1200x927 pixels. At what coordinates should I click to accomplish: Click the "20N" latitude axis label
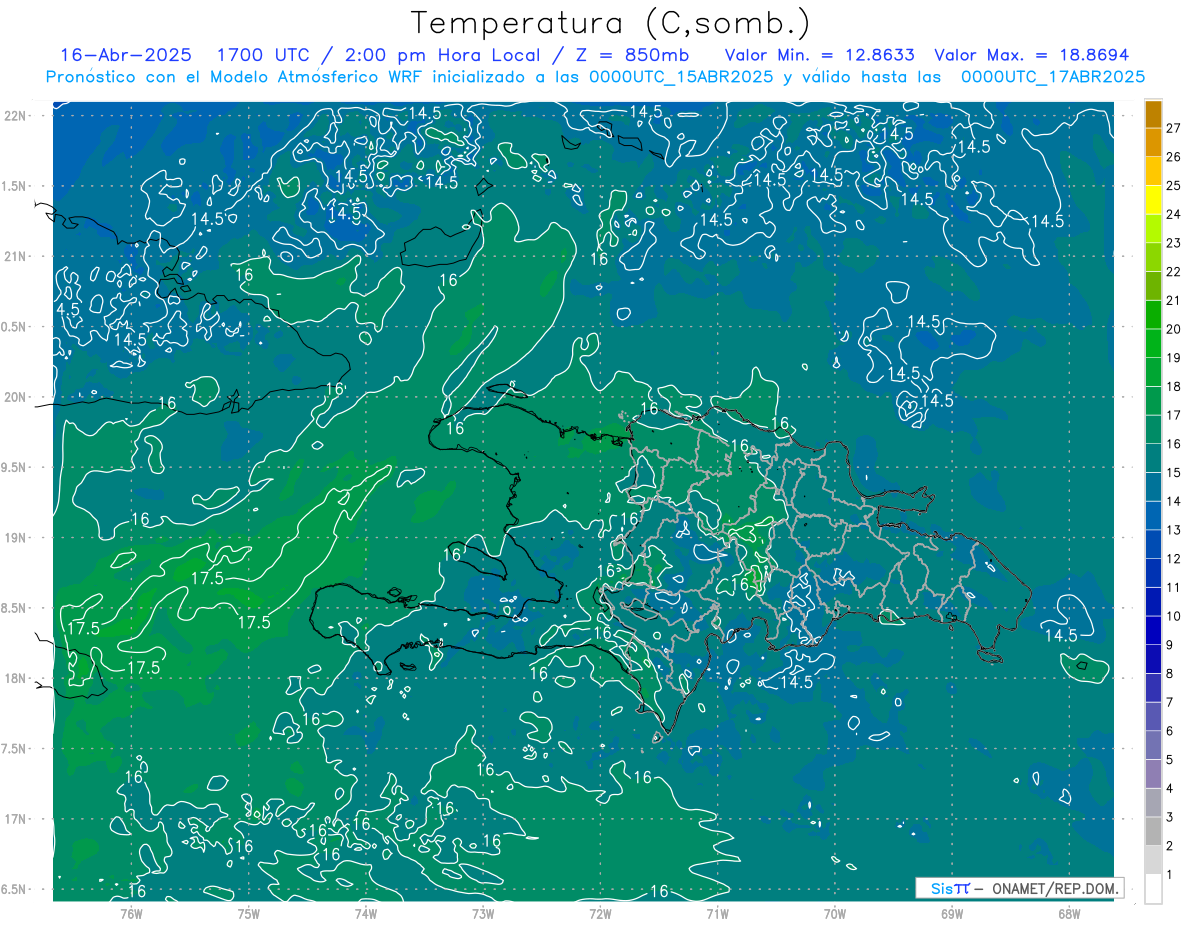pyautogui.click(x=15, y=397)
